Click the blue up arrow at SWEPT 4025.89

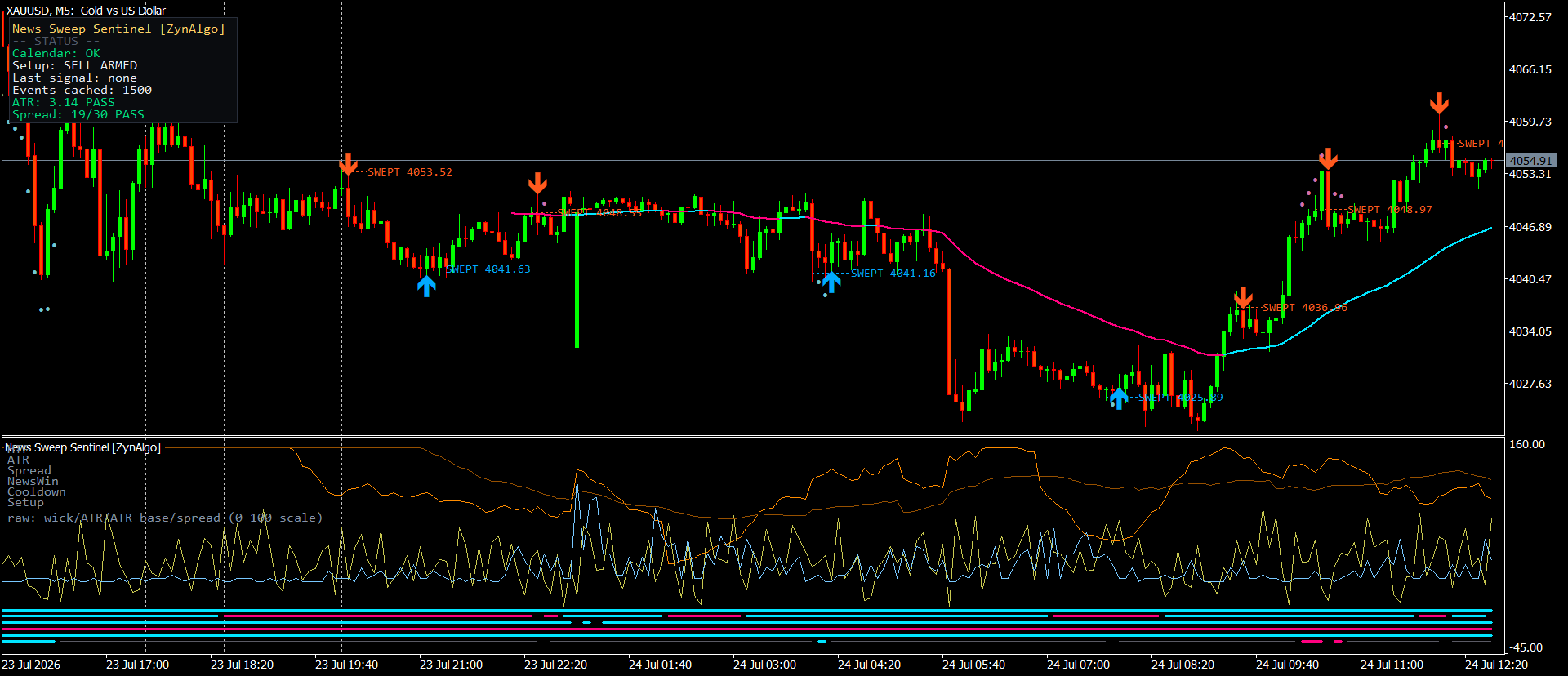point(1118,398)
